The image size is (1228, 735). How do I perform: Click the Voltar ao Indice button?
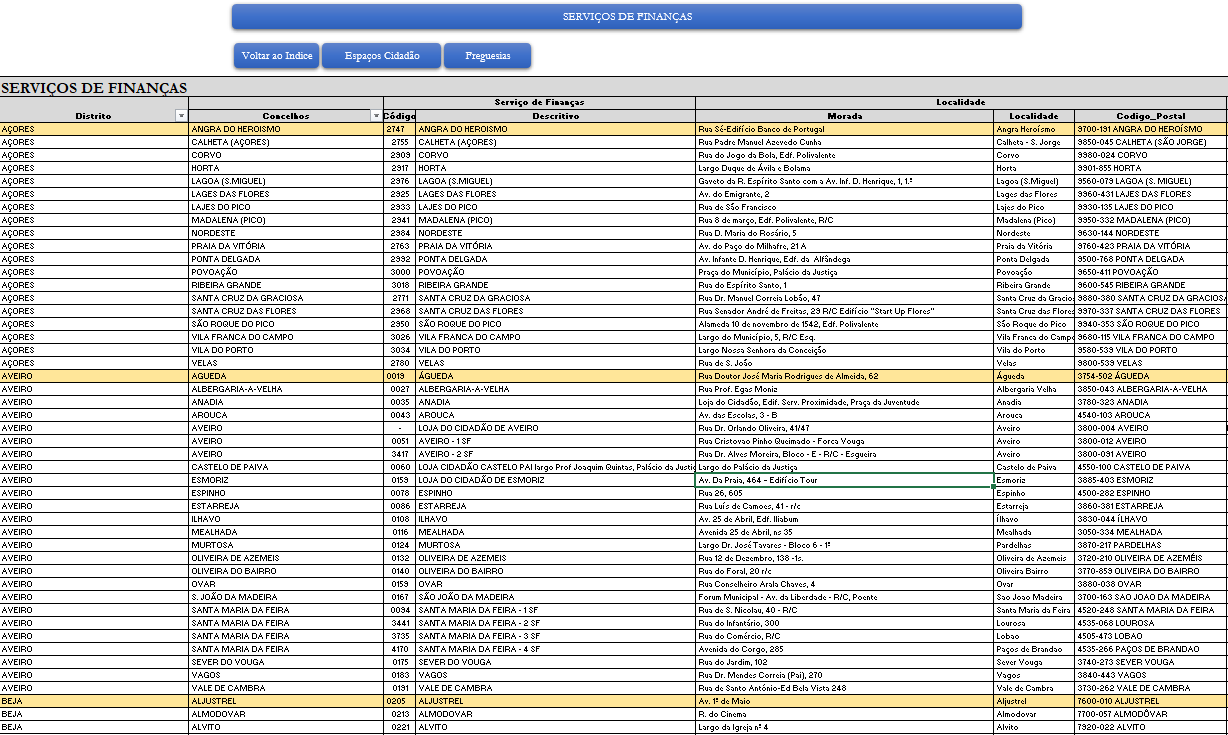pos(277,56)
